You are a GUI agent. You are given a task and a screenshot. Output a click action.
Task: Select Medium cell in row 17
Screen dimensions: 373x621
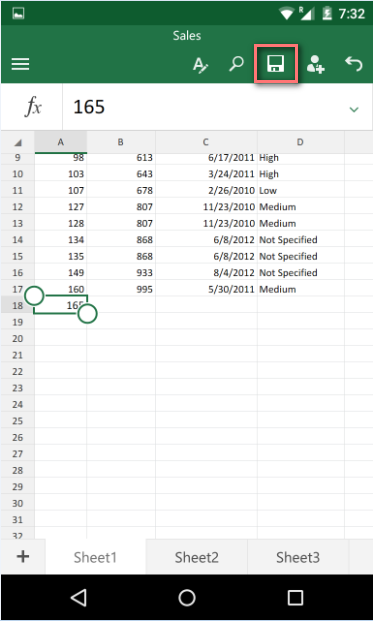point(300,289)
